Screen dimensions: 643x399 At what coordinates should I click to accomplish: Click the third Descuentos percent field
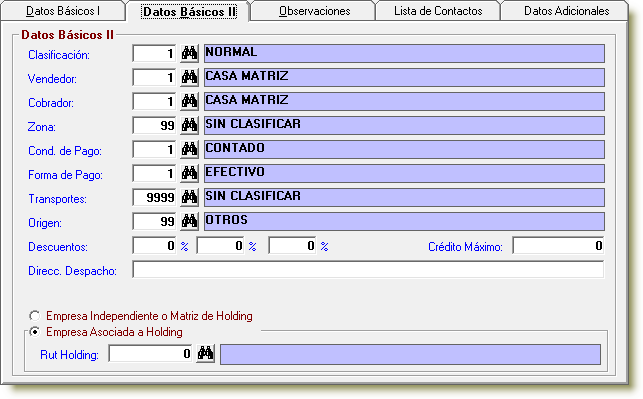[292, 246]
